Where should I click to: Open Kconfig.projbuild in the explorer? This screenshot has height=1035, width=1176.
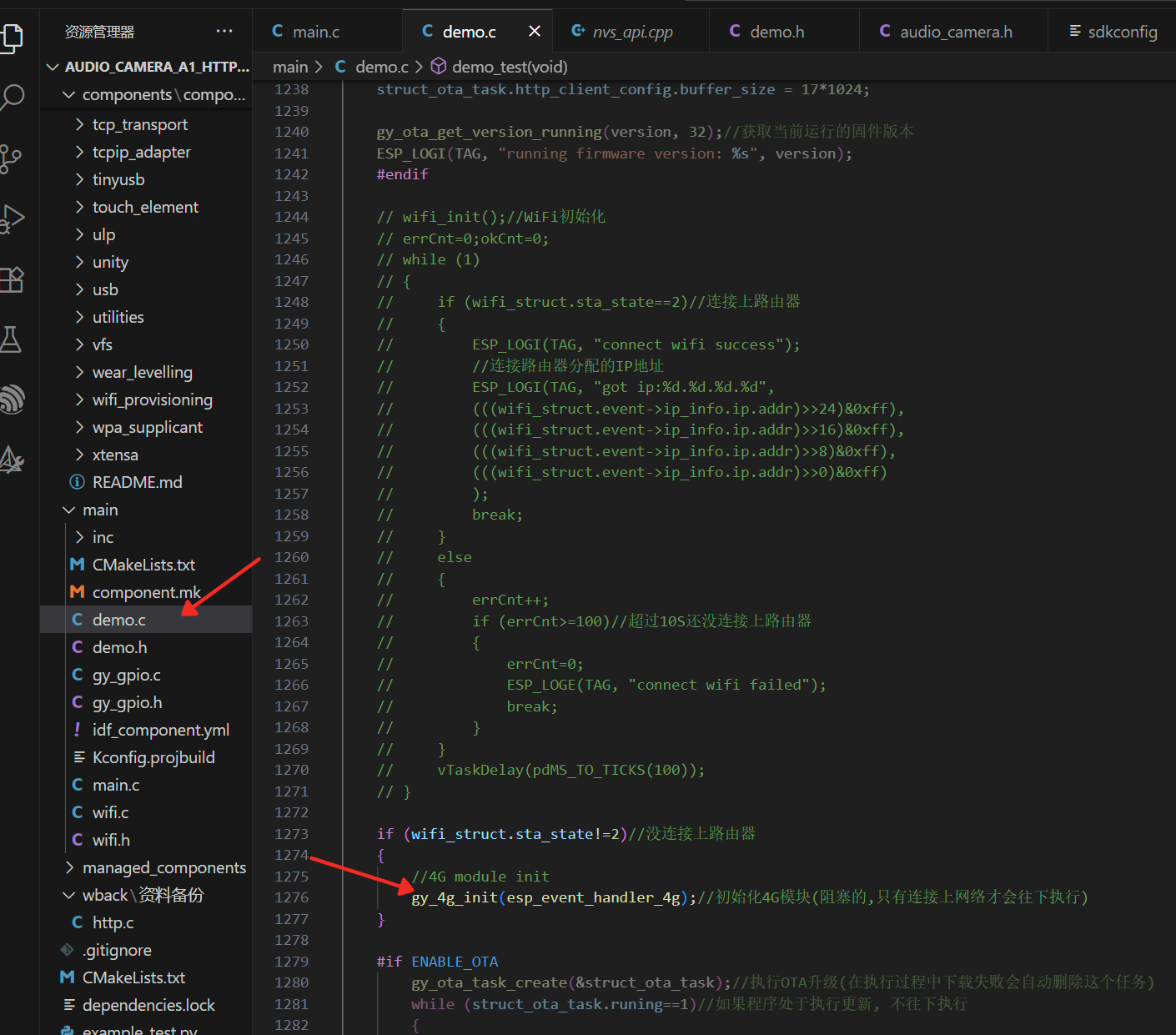tap(146, 757)
